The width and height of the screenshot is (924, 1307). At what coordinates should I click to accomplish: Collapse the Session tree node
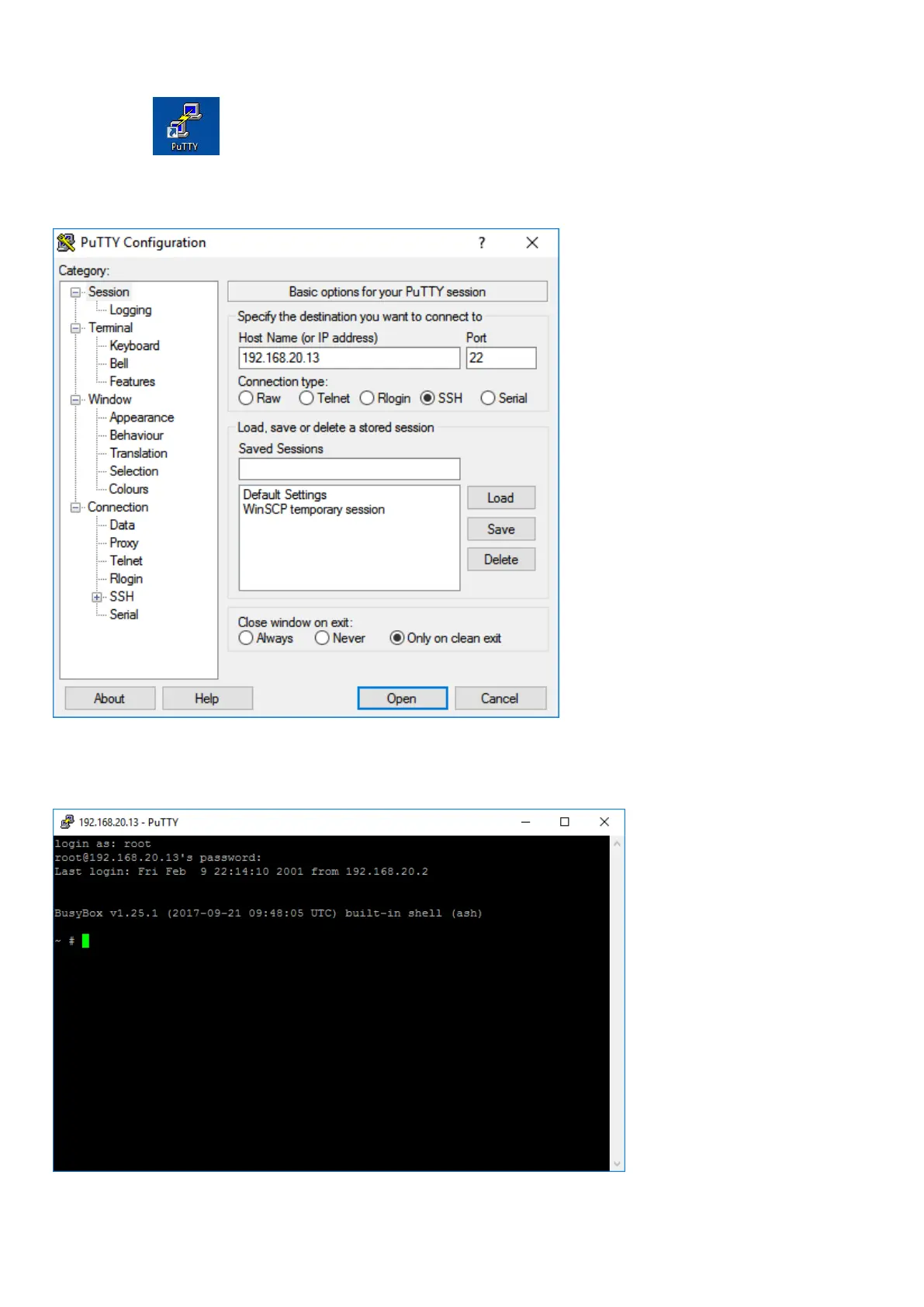pyautogui.click(x=76, y=293)
